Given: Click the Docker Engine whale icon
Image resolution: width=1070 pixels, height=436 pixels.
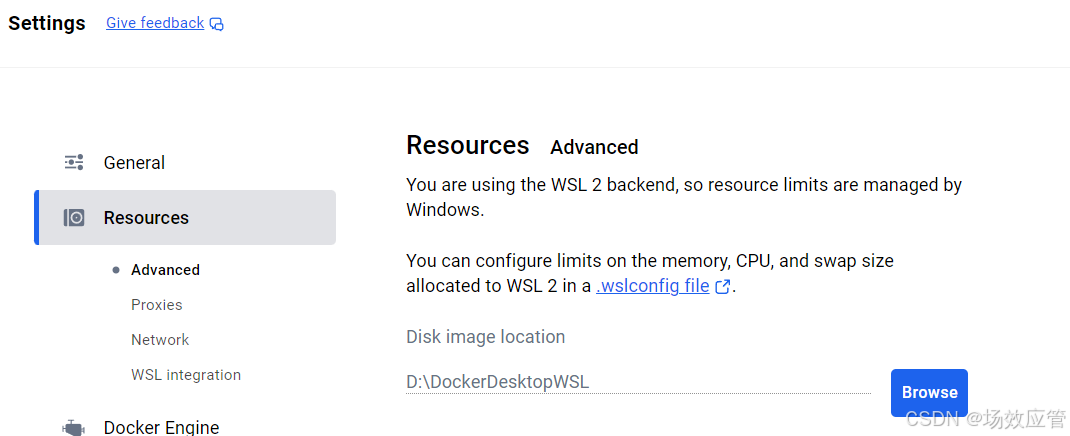Looking at the screenshot, I should point(74,427).
